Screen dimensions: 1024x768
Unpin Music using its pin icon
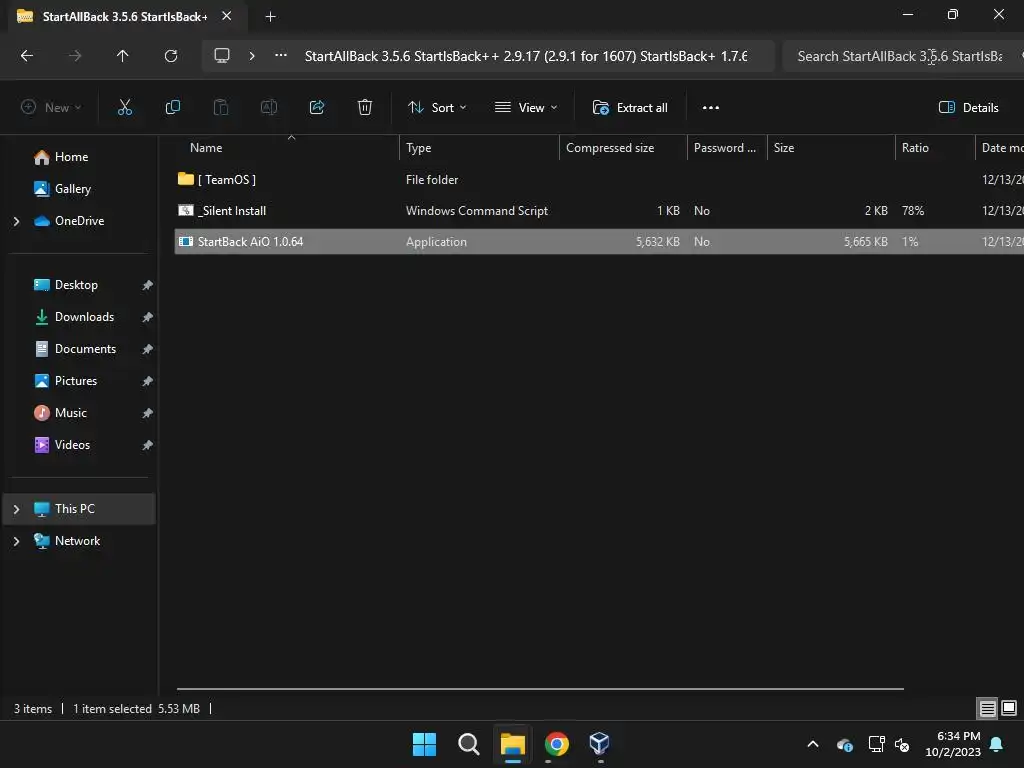click(148, 413)
